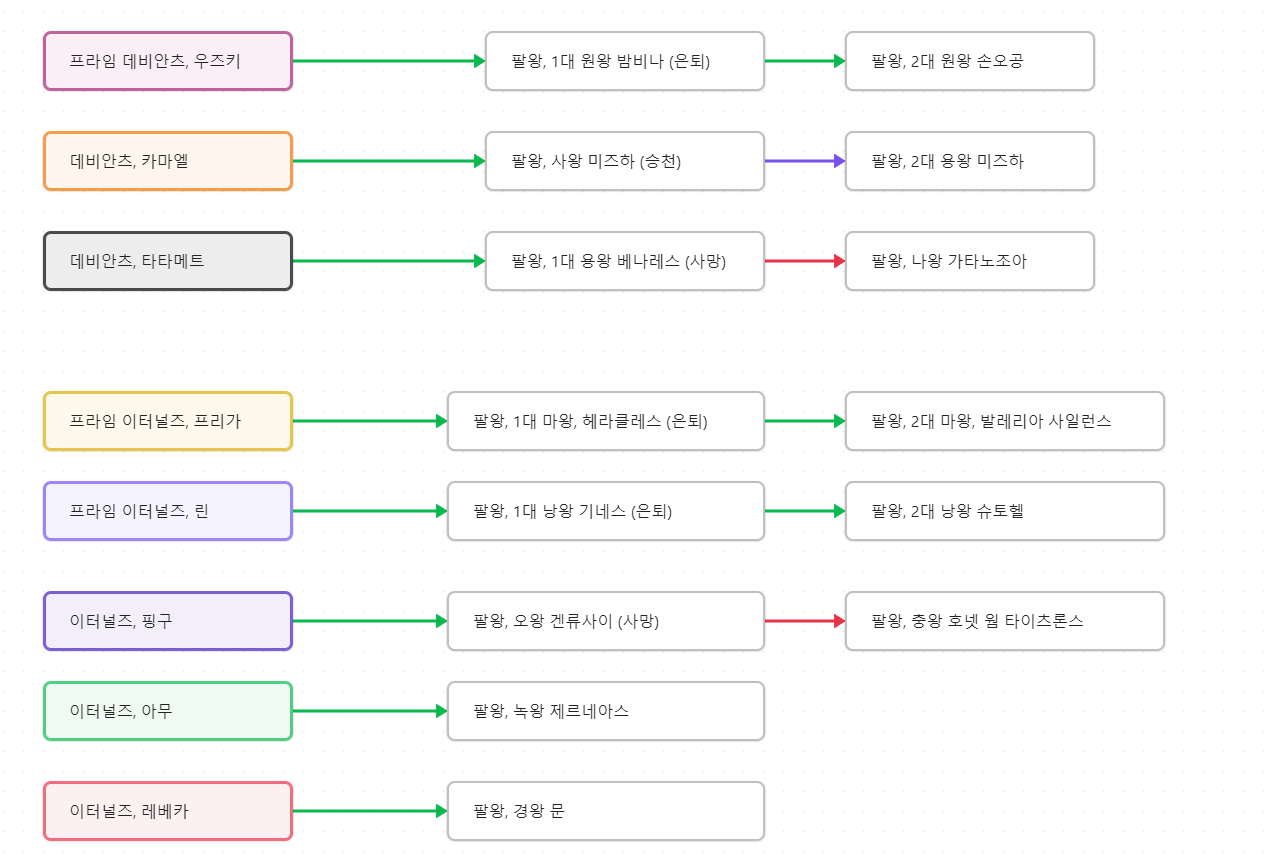The height and width of the screenshot is (858, 1267).
Task: Click the 프라임 이터널즈, 프리가 node
Action: click(x=168, y=421)
